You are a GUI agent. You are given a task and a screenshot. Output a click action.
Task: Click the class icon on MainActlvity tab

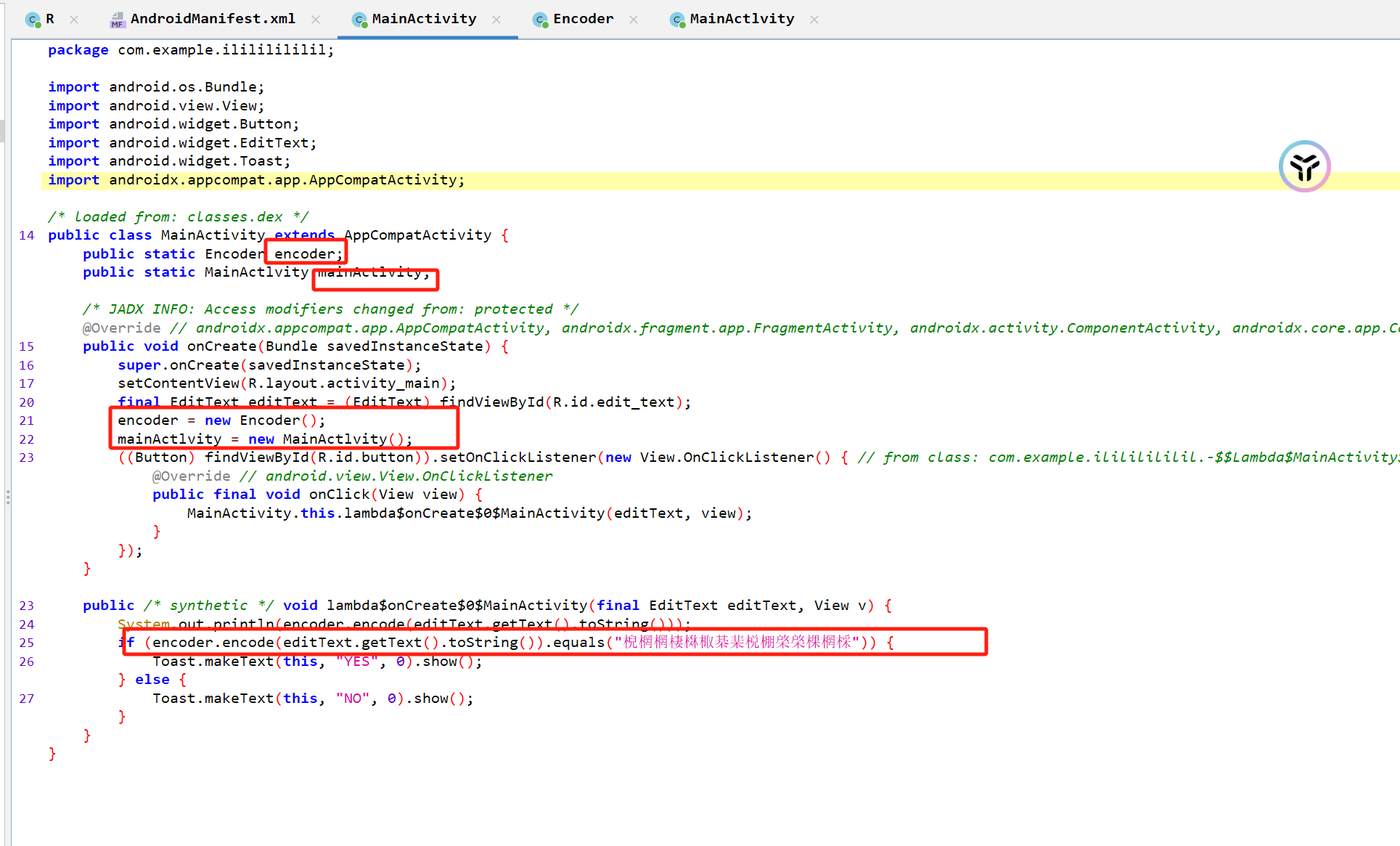click(x=677, y=20)
